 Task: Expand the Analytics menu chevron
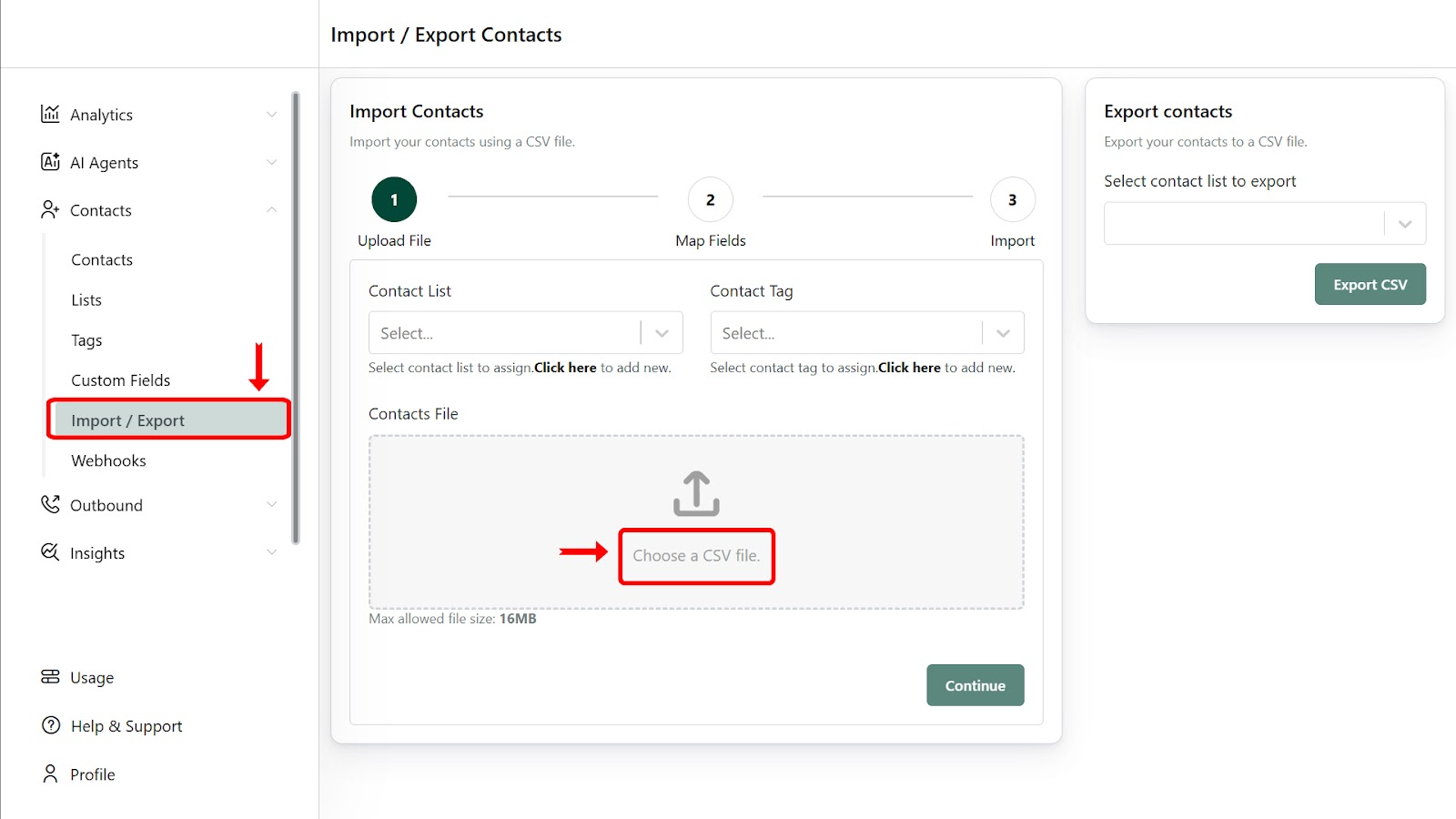point(271,115)
